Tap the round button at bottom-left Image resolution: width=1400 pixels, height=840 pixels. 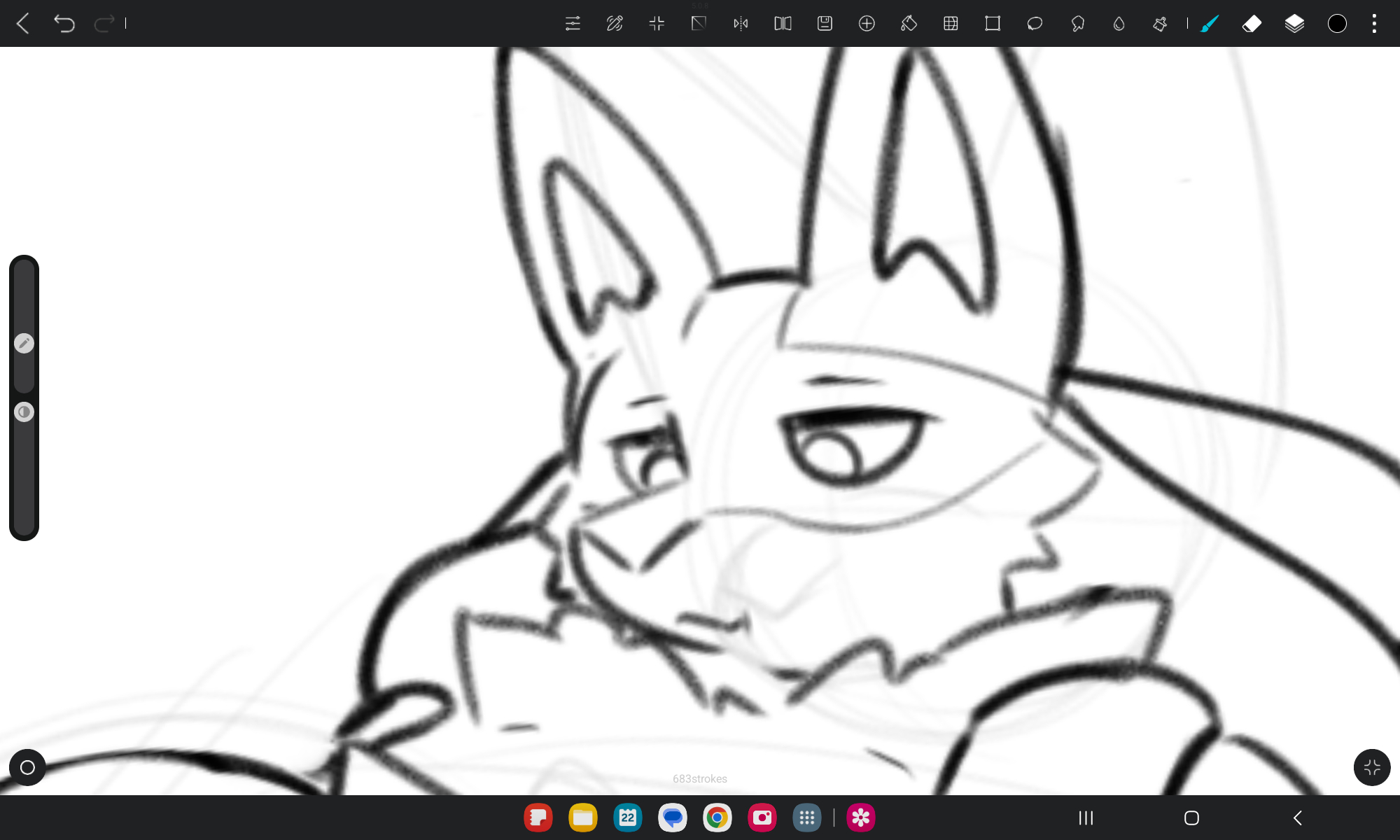coord(27,767)
